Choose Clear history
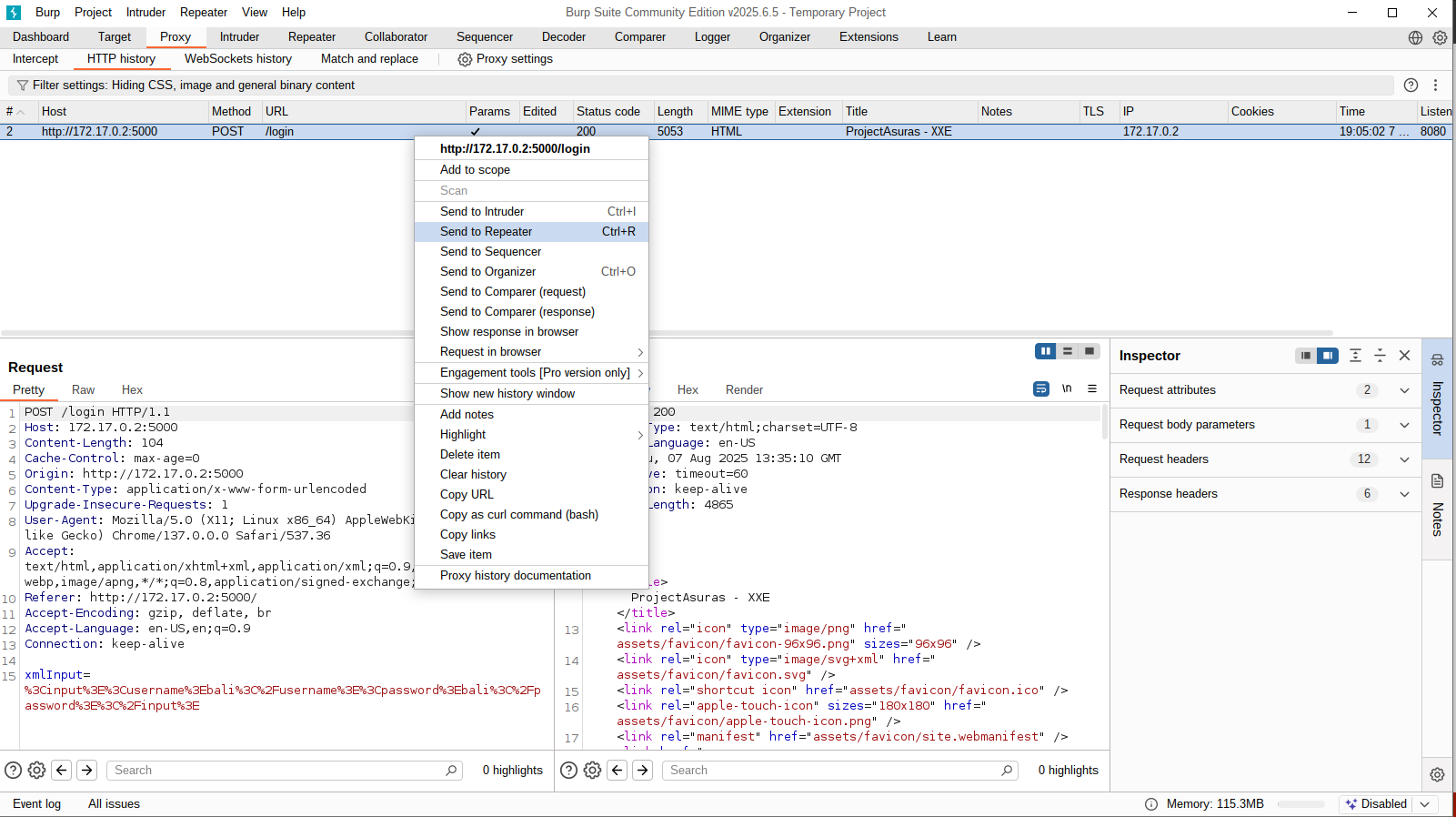 click(531, 475)
